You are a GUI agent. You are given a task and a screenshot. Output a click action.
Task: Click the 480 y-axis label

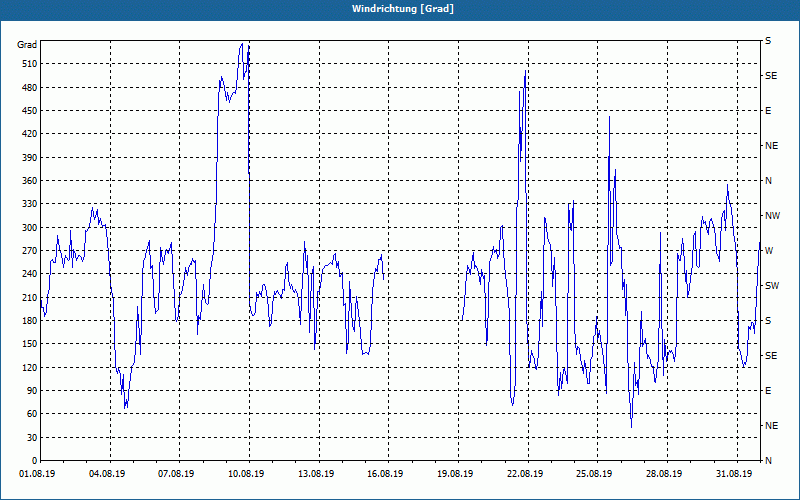click(30, 88)
